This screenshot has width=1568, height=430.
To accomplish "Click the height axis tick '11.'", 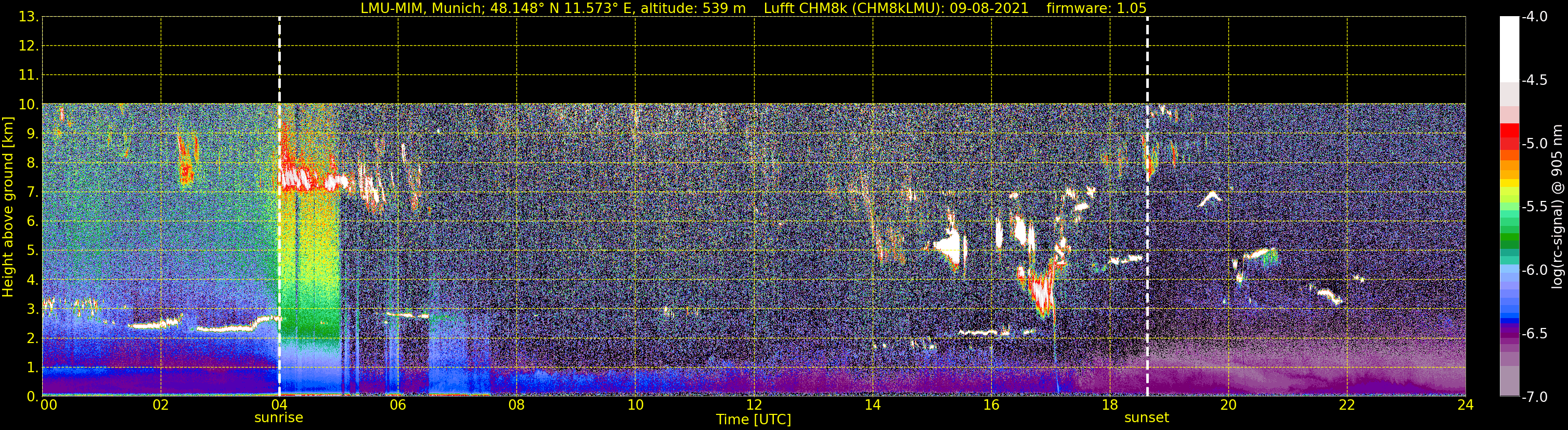I will tap(28, 75).
